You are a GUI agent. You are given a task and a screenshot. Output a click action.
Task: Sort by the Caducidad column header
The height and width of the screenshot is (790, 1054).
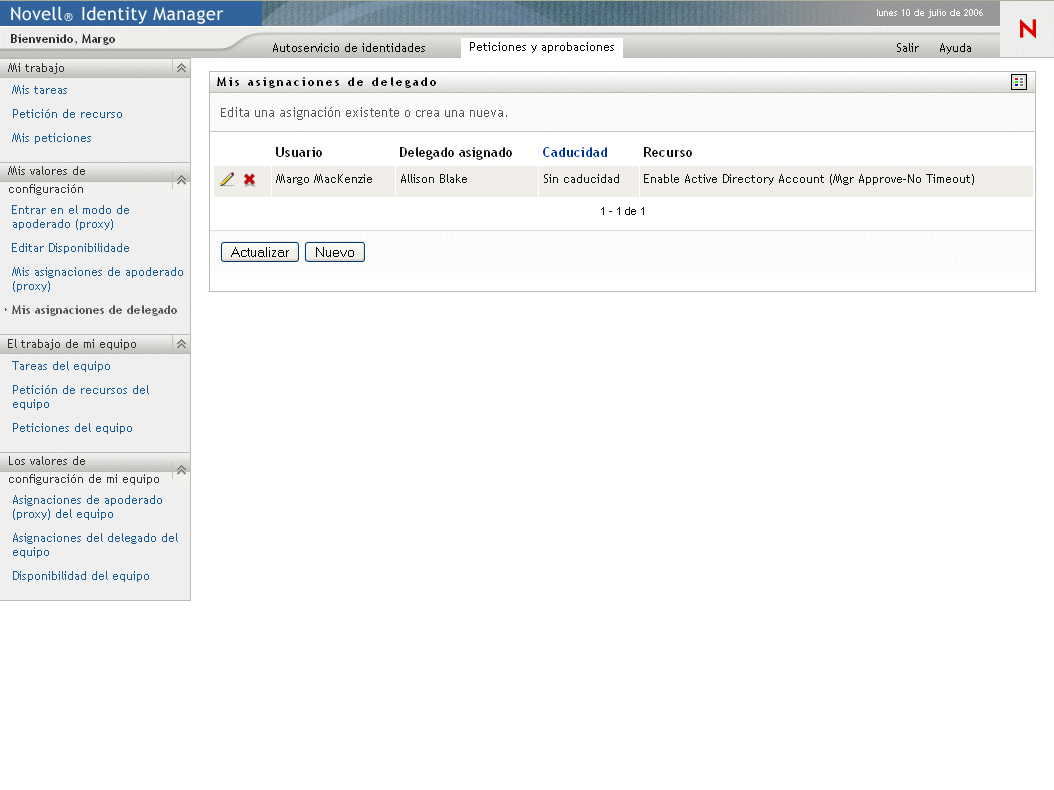[575, 153]
